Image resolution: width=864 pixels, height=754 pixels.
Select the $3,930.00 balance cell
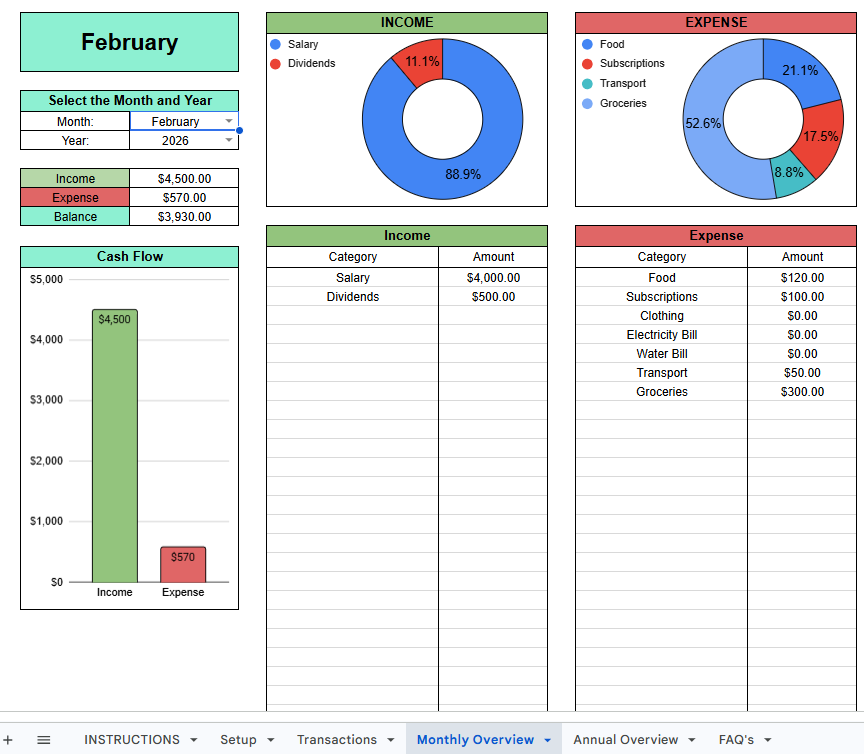point(184,217)
